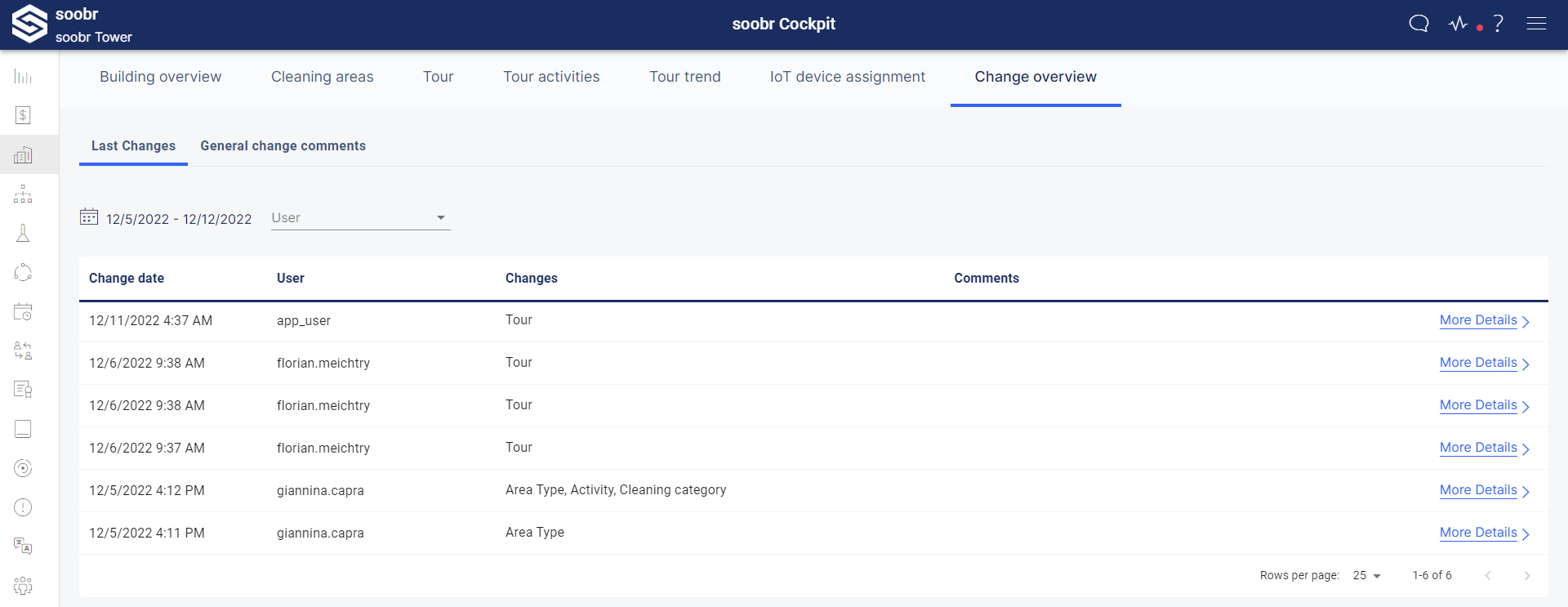
Task: Open More Details for 12/5/2022 4:12 PM row
Action: (1484, 491)
